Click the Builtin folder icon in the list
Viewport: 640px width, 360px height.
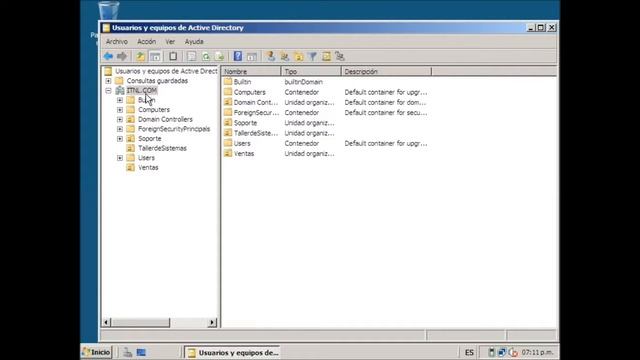coord(228,82)
